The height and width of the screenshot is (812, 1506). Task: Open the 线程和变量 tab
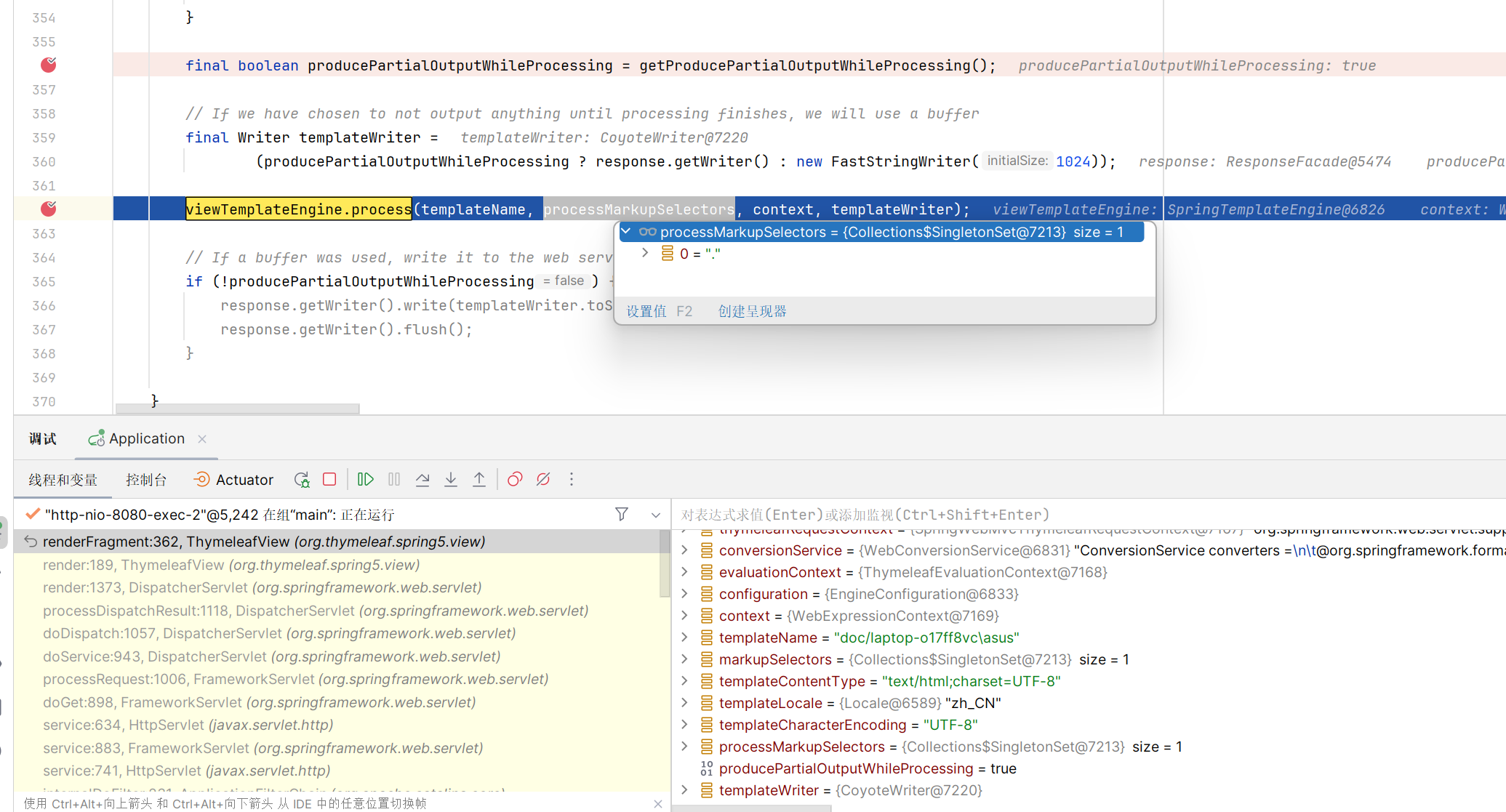[63, 480]
